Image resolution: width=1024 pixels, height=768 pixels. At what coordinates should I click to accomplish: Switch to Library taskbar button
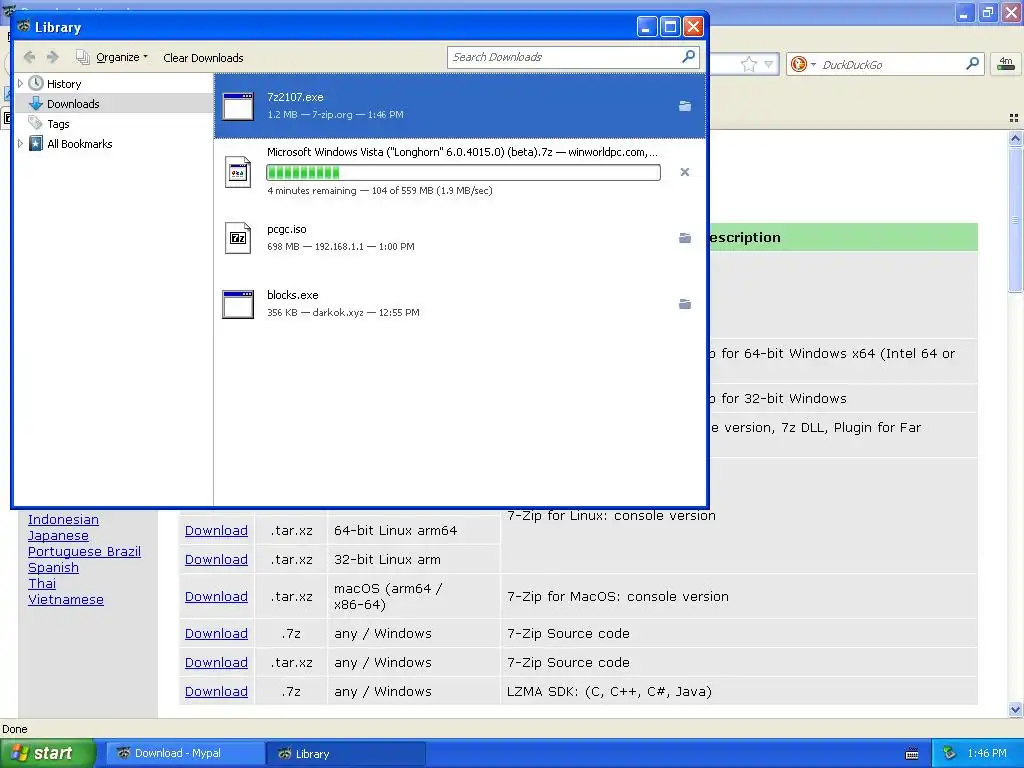(345, 753)
